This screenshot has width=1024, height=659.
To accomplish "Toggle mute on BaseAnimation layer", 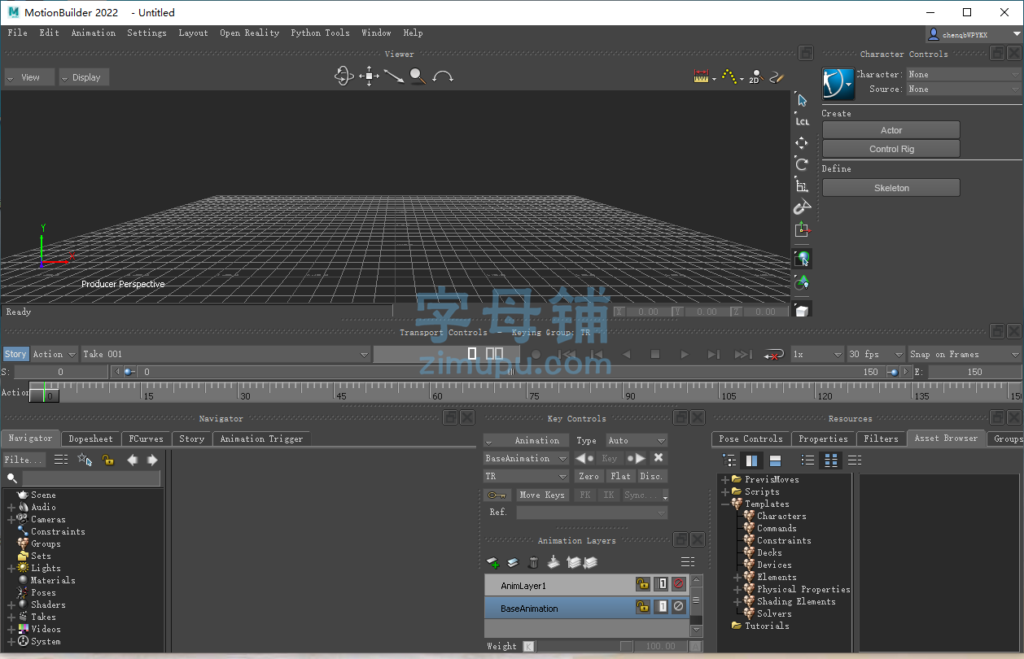I will [679, 607].
